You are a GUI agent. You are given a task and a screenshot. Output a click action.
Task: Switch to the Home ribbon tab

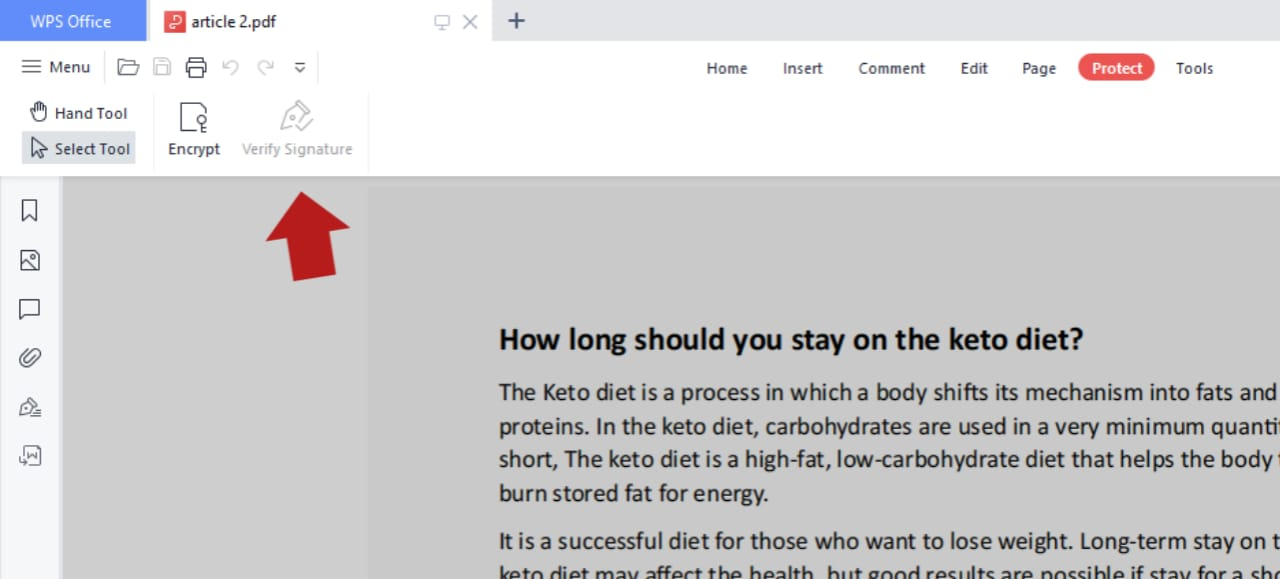coord(726,68)
